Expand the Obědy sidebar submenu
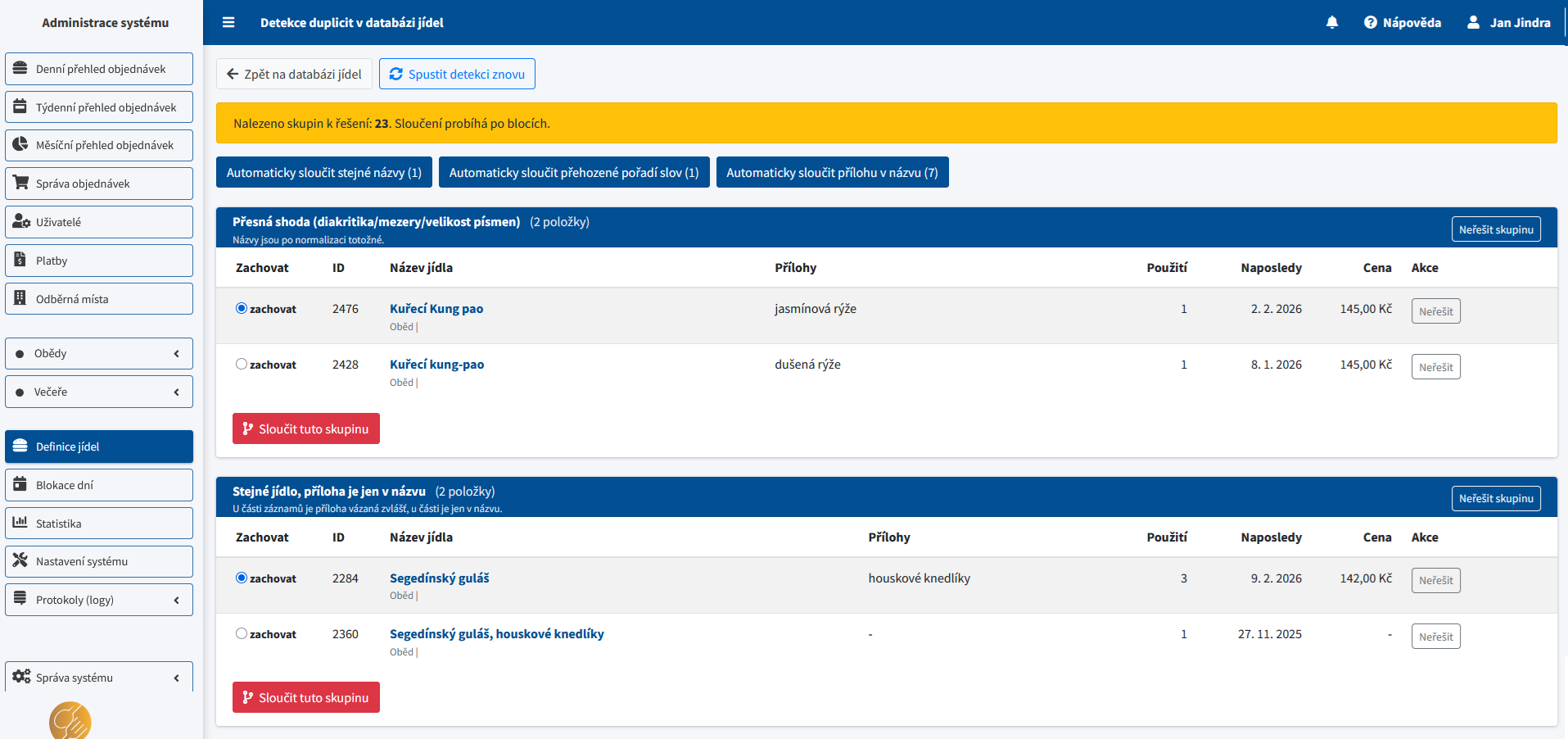 point(176,354)
